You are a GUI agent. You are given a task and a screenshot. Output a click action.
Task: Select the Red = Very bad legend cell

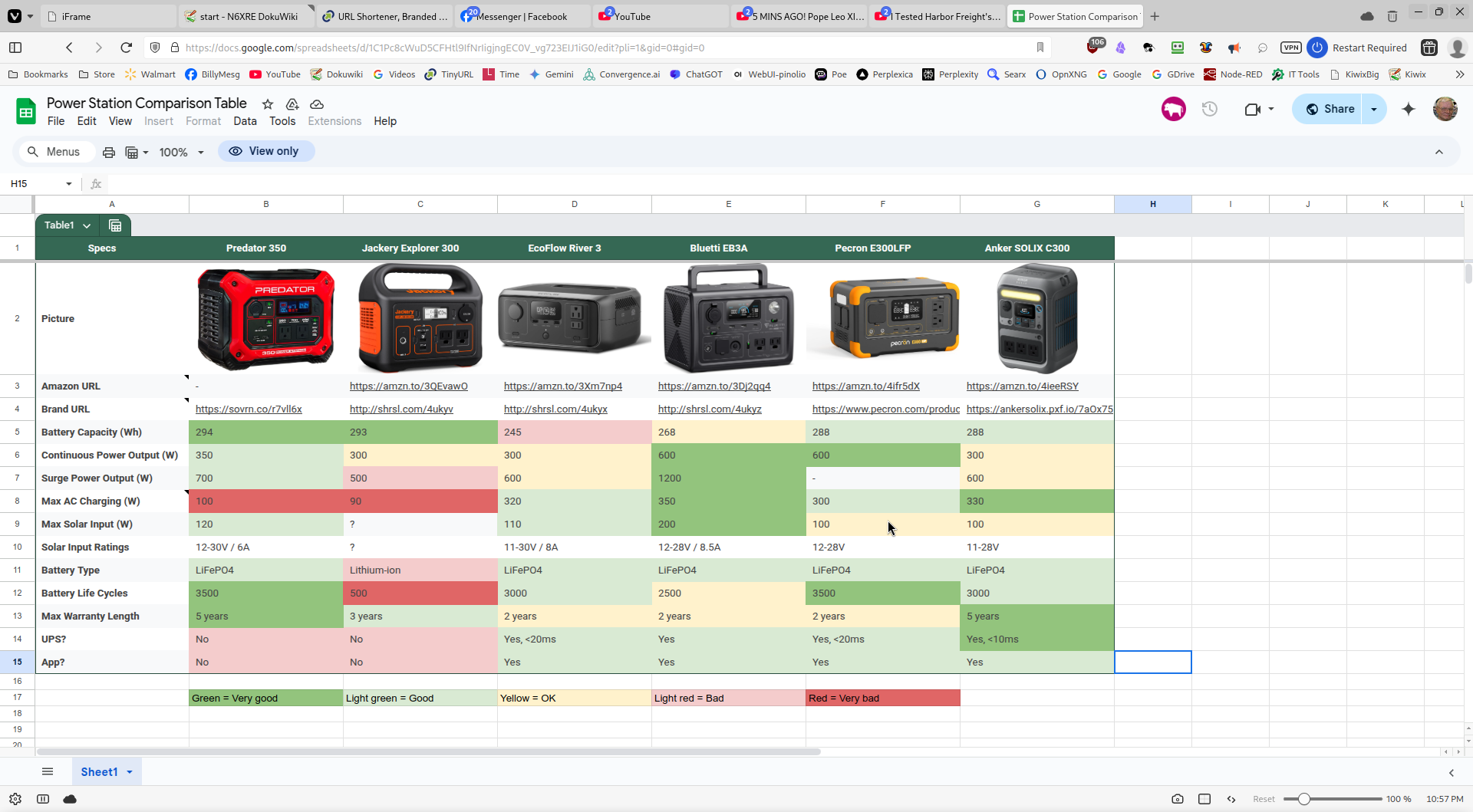click(x=883, y=699)
